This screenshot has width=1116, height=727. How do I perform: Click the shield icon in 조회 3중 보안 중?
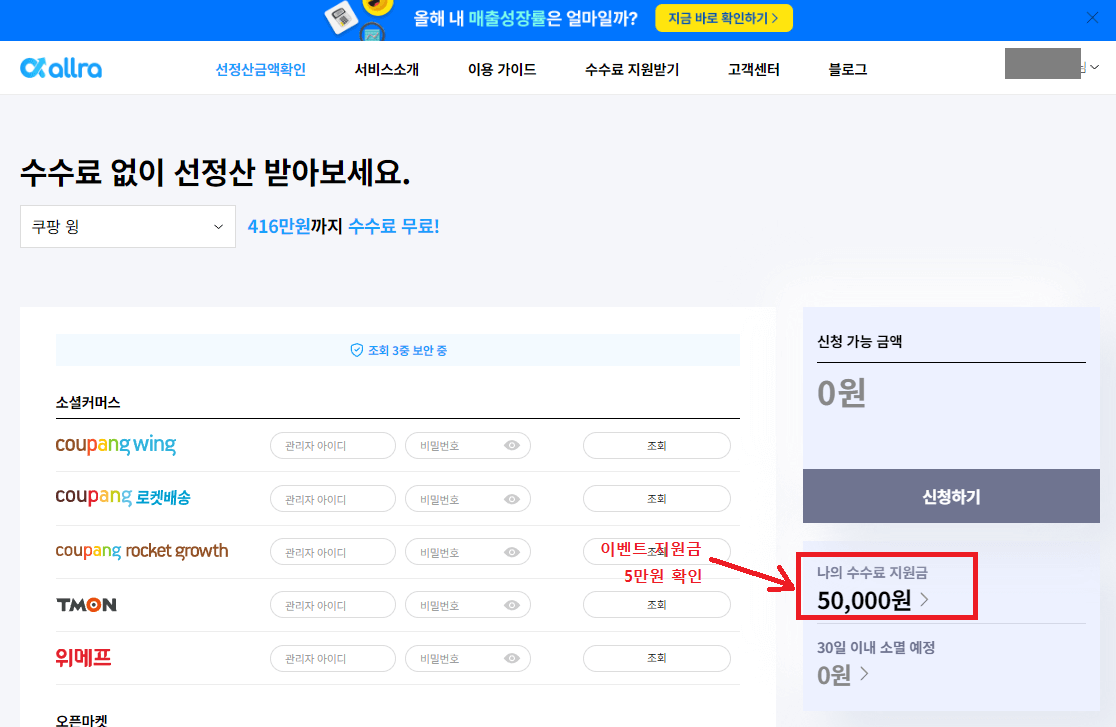357,350
